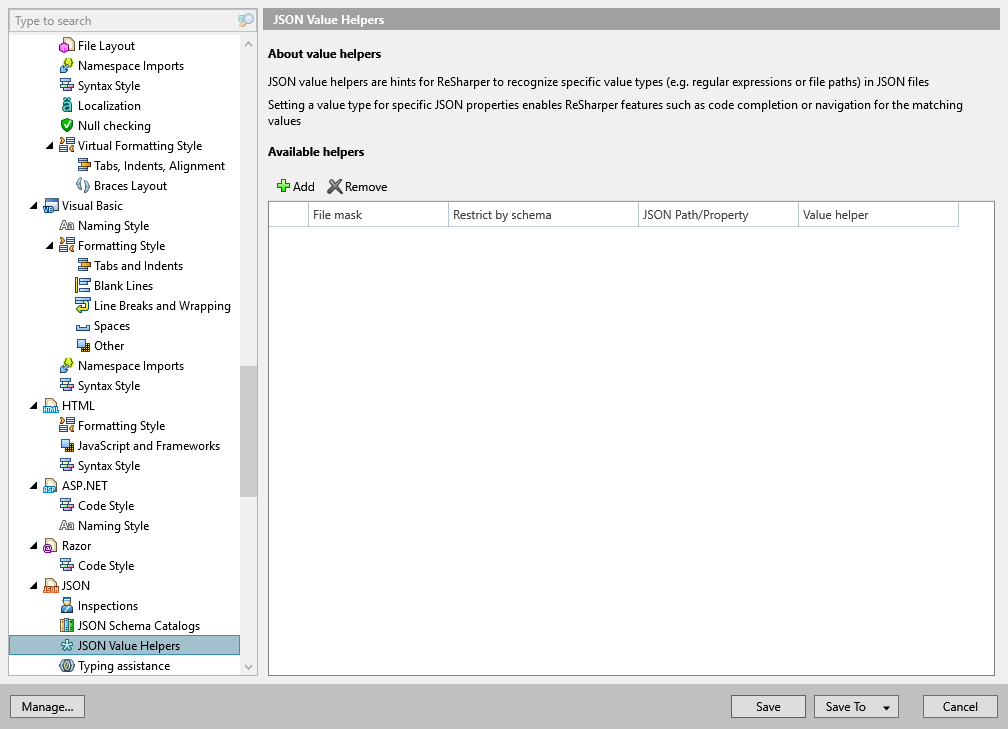Collapse the HTML tree node
The image size is (1008, 729).
pos(35,406)
